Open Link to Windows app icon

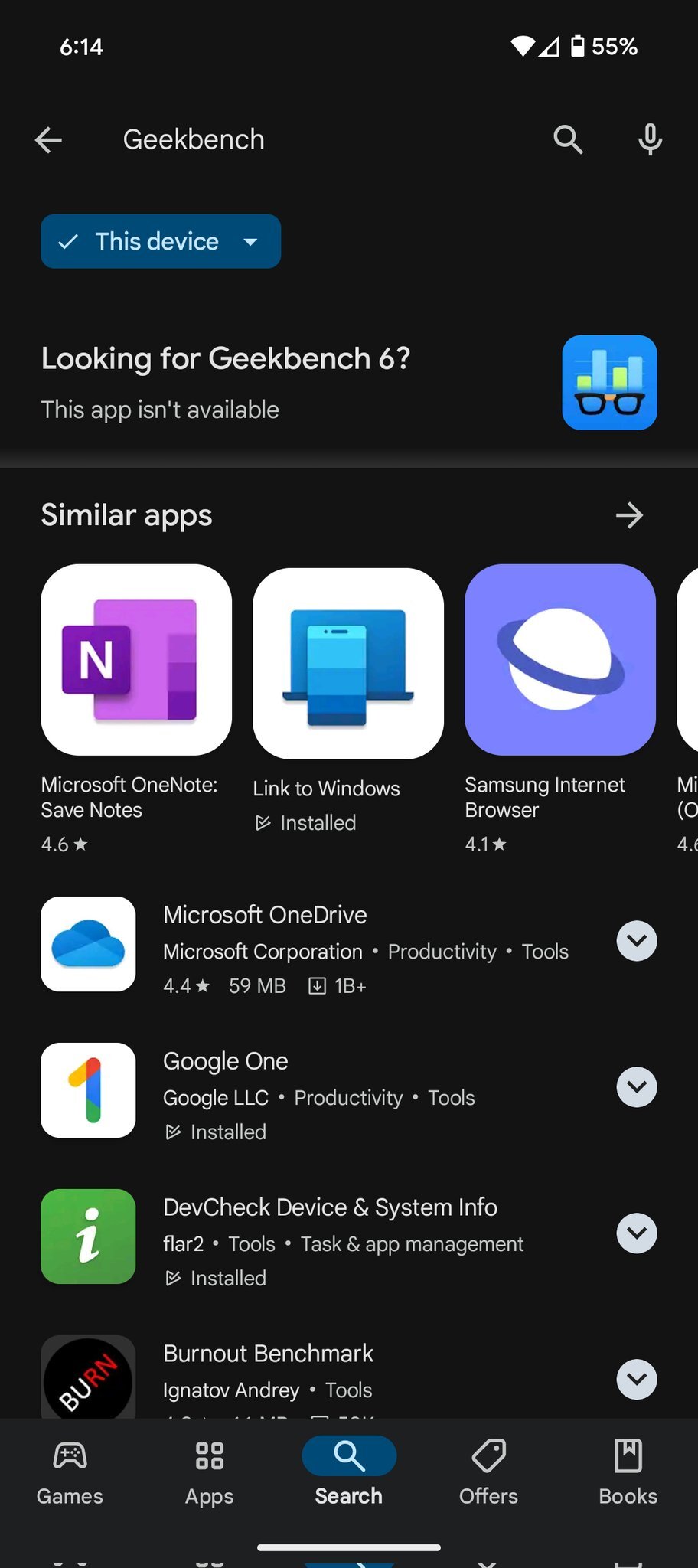pyautogui.click(x=348, y=663)
